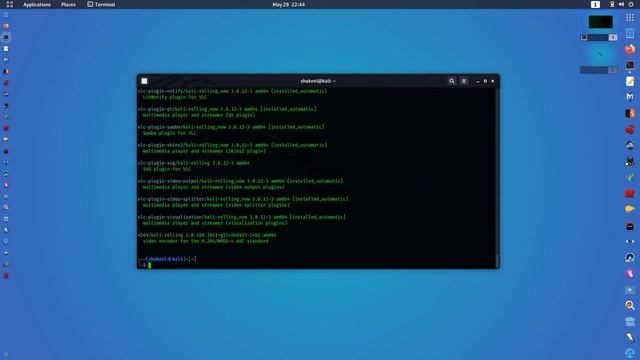This screenshot has width=640, height=360.
Task: Open the May 29 22:44 clock panel
Action: [x=289, y=4]
